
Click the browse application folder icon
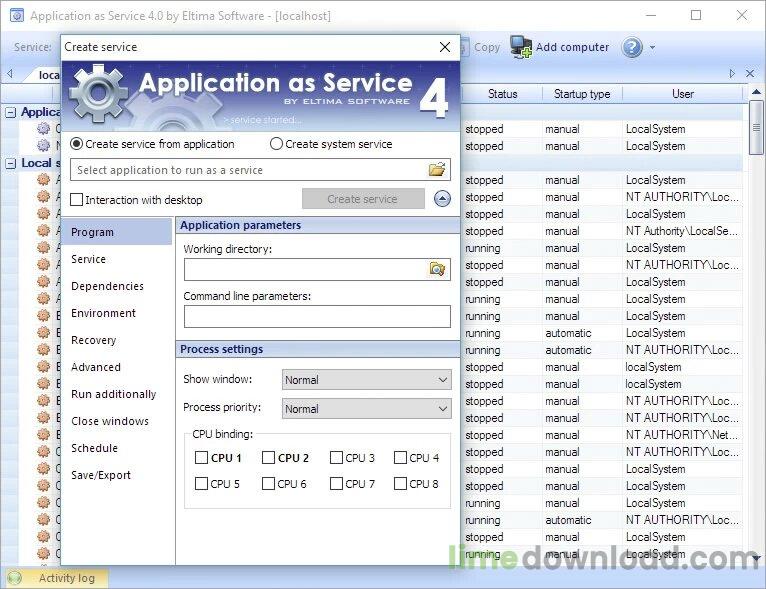(x=437, y=169)
